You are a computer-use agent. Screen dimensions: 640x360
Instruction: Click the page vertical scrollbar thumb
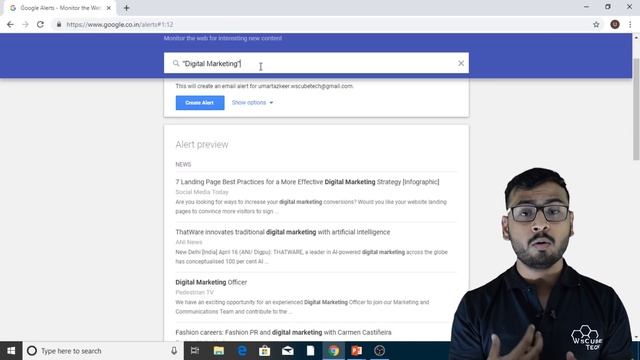pyautogui.click(x=636, y=109)
